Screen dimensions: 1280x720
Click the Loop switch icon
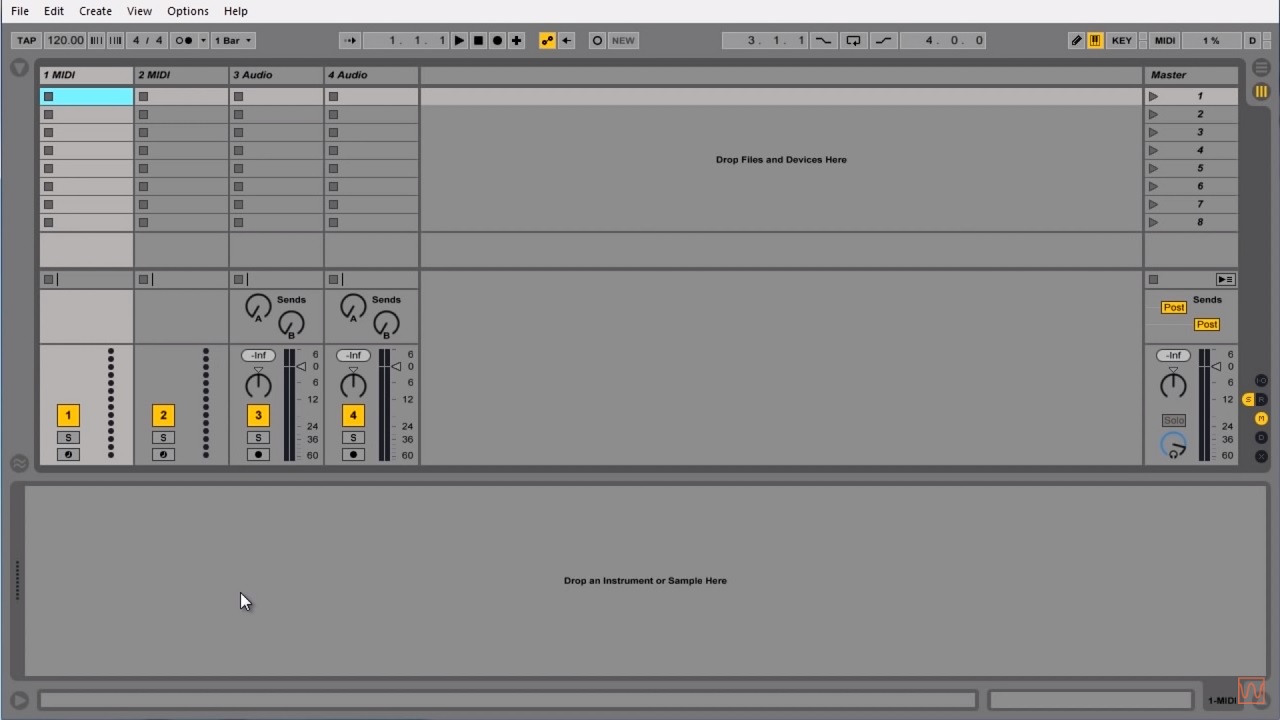click(853, 41)
